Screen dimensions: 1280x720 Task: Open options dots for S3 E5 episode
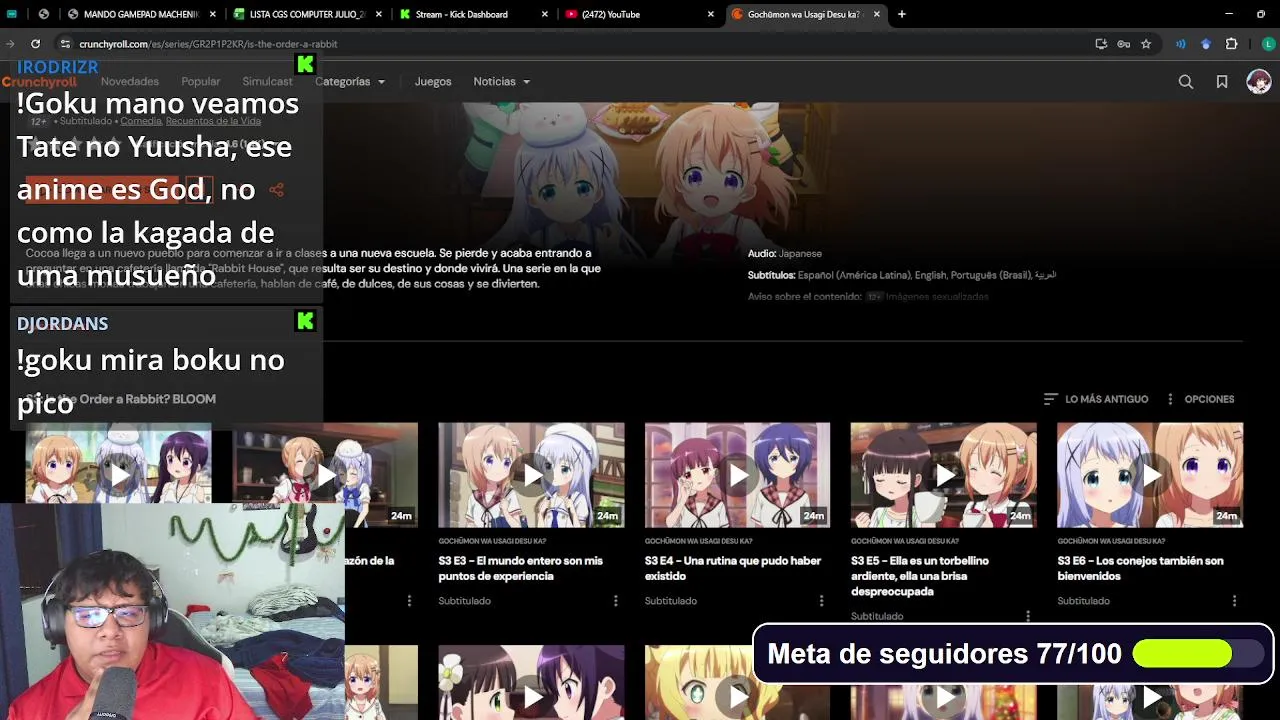[1027, 616]
